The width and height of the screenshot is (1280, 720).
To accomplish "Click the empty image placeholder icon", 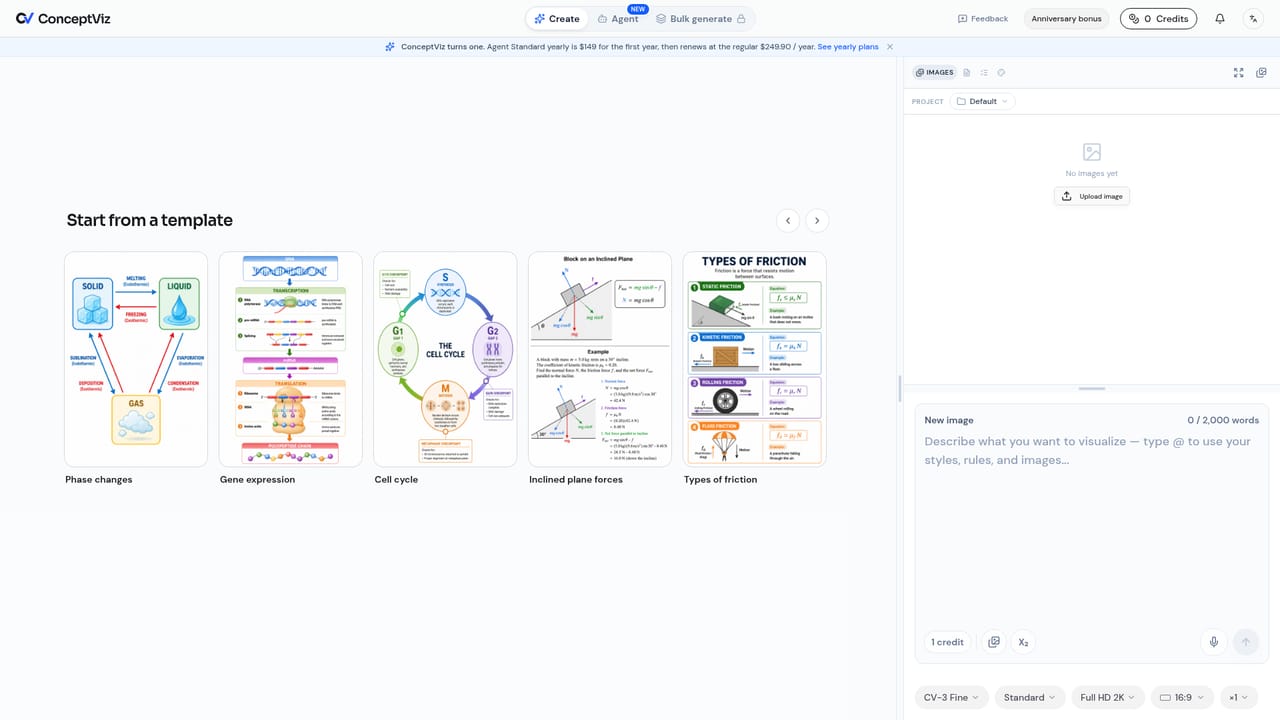I will tap(1092, 152).
